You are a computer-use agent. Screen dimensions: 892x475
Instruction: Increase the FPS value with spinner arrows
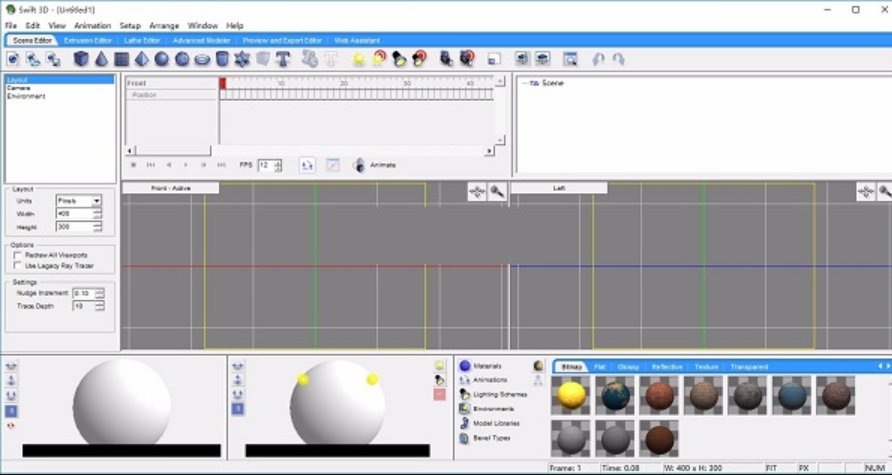[278, 162]
